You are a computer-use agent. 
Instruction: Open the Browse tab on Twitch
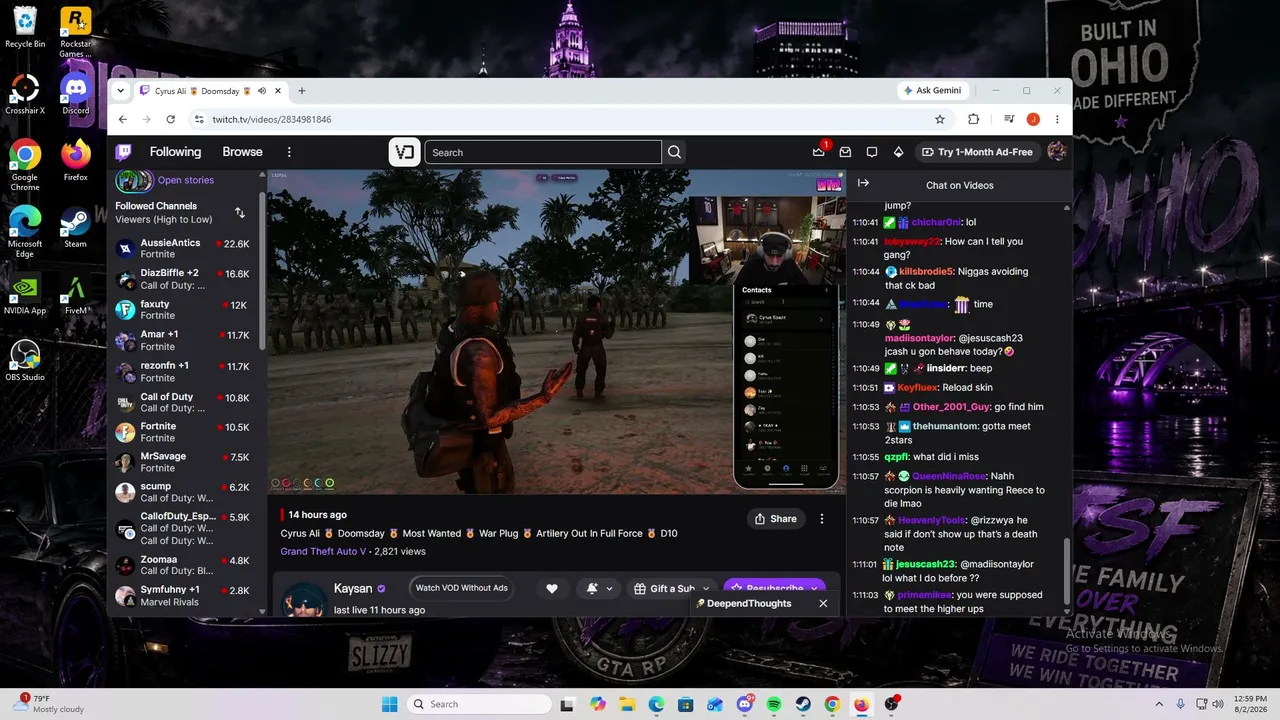click(242, 152)
